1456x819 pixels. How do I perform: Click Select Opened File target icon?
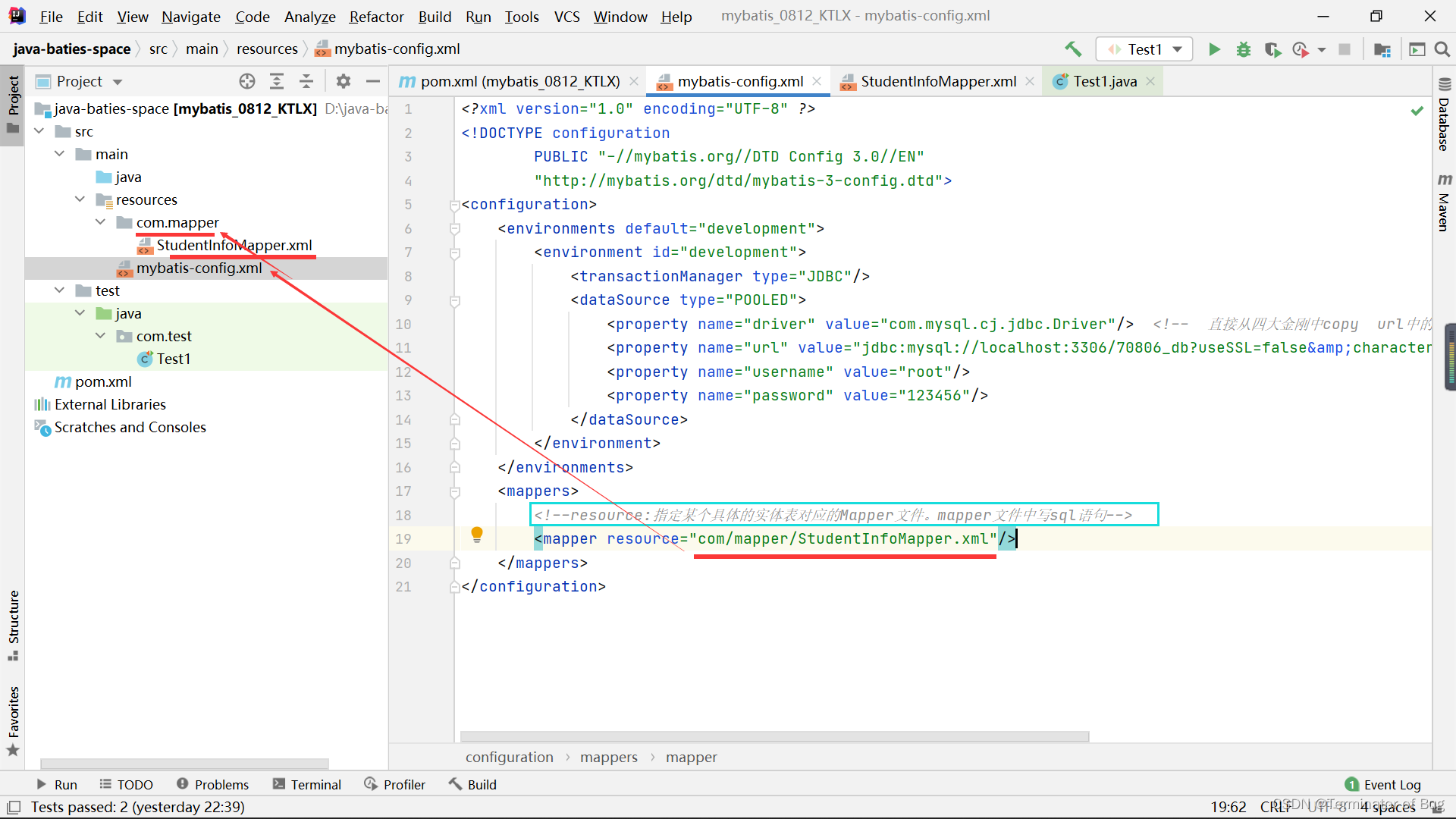click(247, 81)
